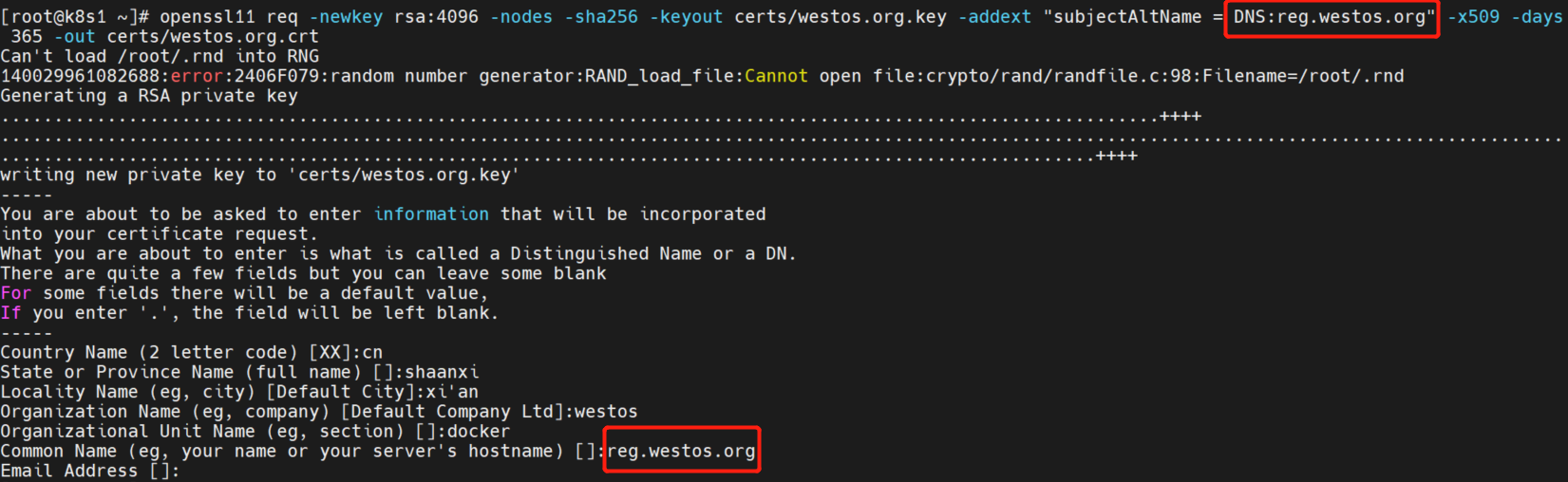Click the Country Name value 'cn'

372,352
